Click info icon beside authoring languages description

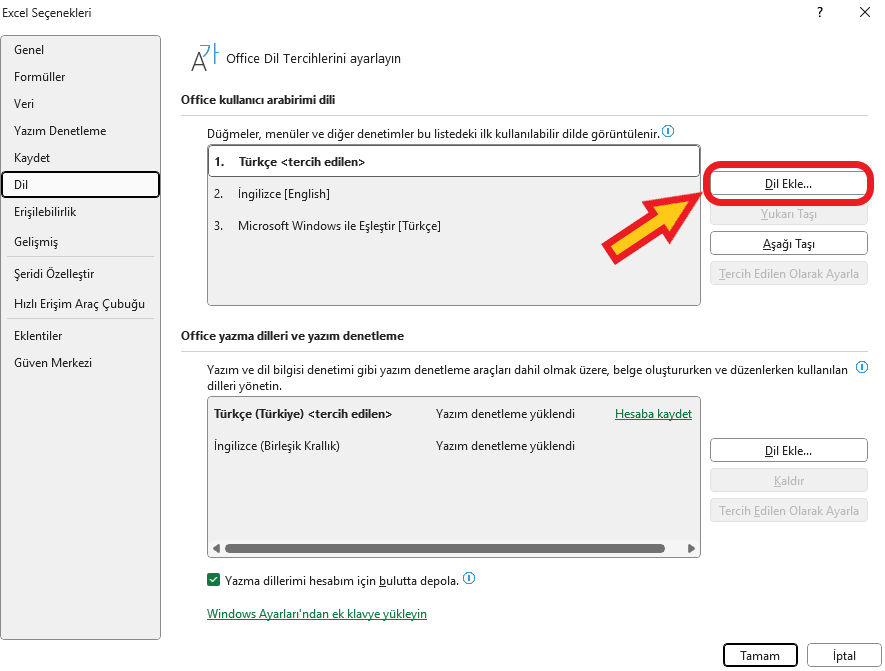(x=859, y=368)
